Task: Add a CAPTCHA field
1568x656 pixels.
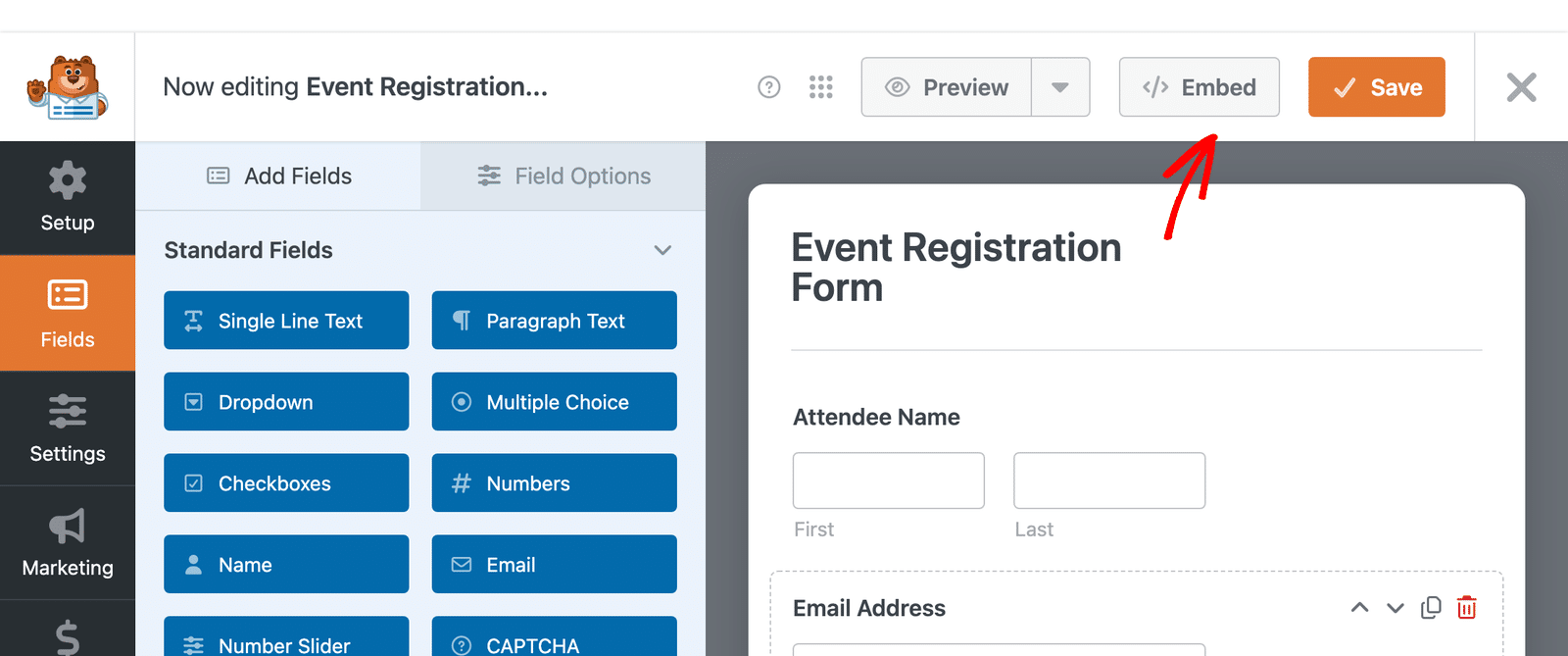Action: [x=555, y=637]
